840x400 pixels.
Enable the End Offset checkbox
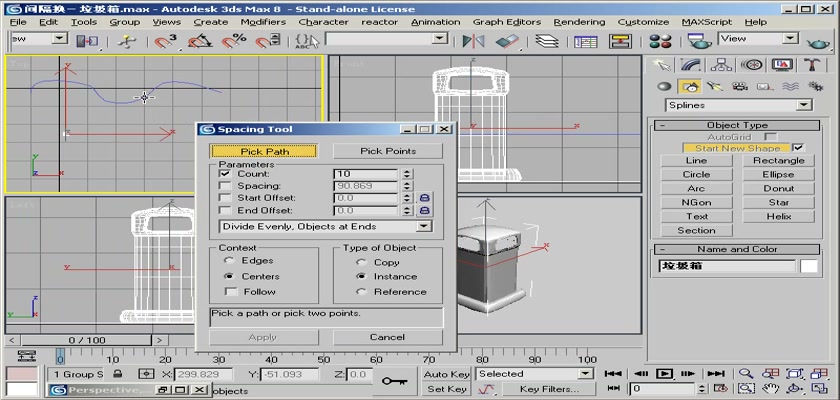pos(225,210)
